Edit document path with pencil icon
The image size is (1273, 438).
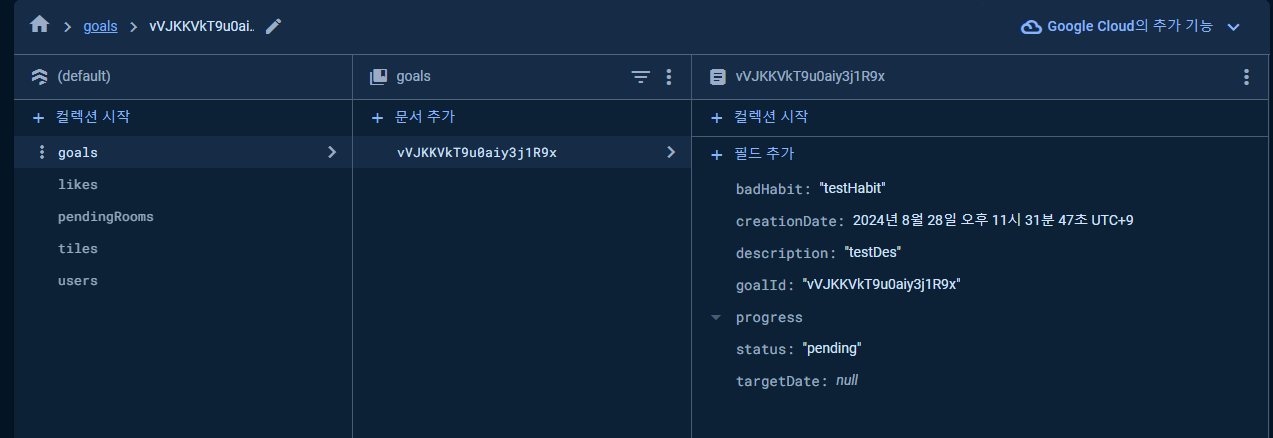tap(274, 27)
